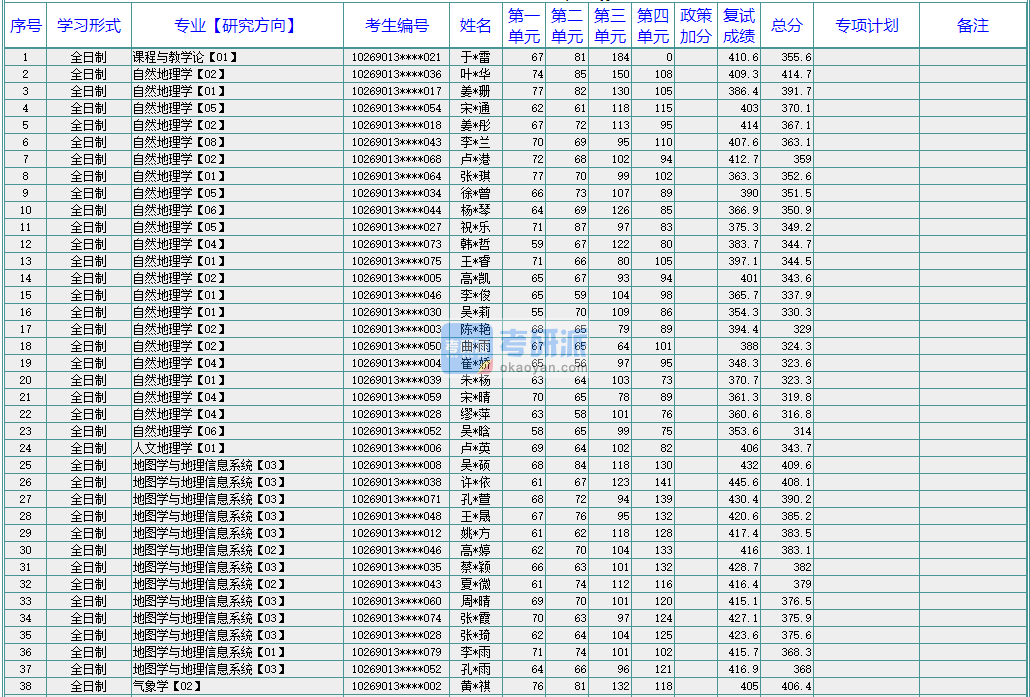Click the 复试成绩 column header
The image size is (1030, 697).
coord(739,26)
